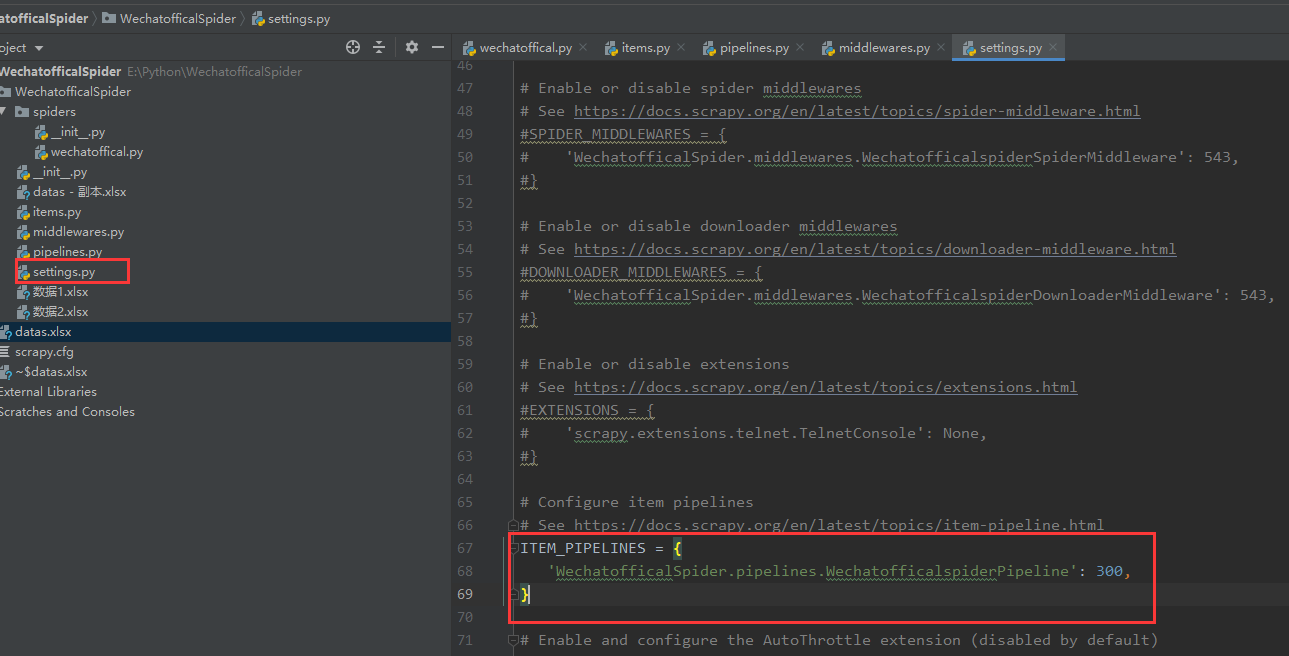Toggle the fold marker at line 69

[513, 594]
